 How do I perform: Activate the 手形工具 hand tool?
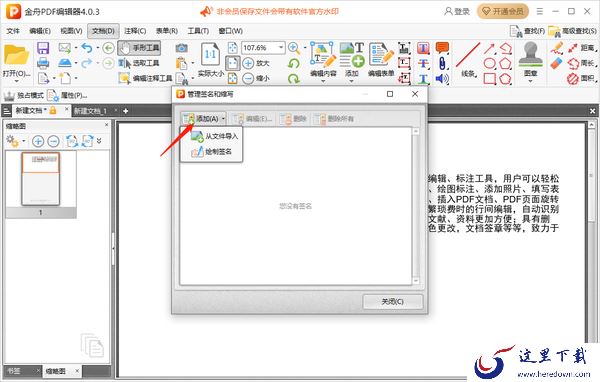(x=139, y=48)
